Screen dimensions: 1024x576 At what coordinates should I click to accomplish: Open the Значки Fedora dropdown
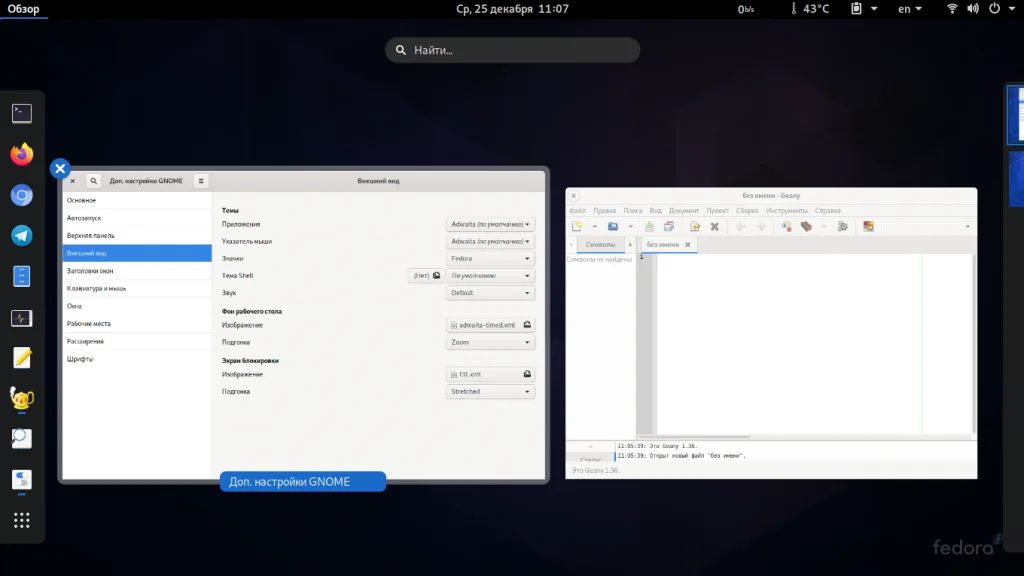490,259
